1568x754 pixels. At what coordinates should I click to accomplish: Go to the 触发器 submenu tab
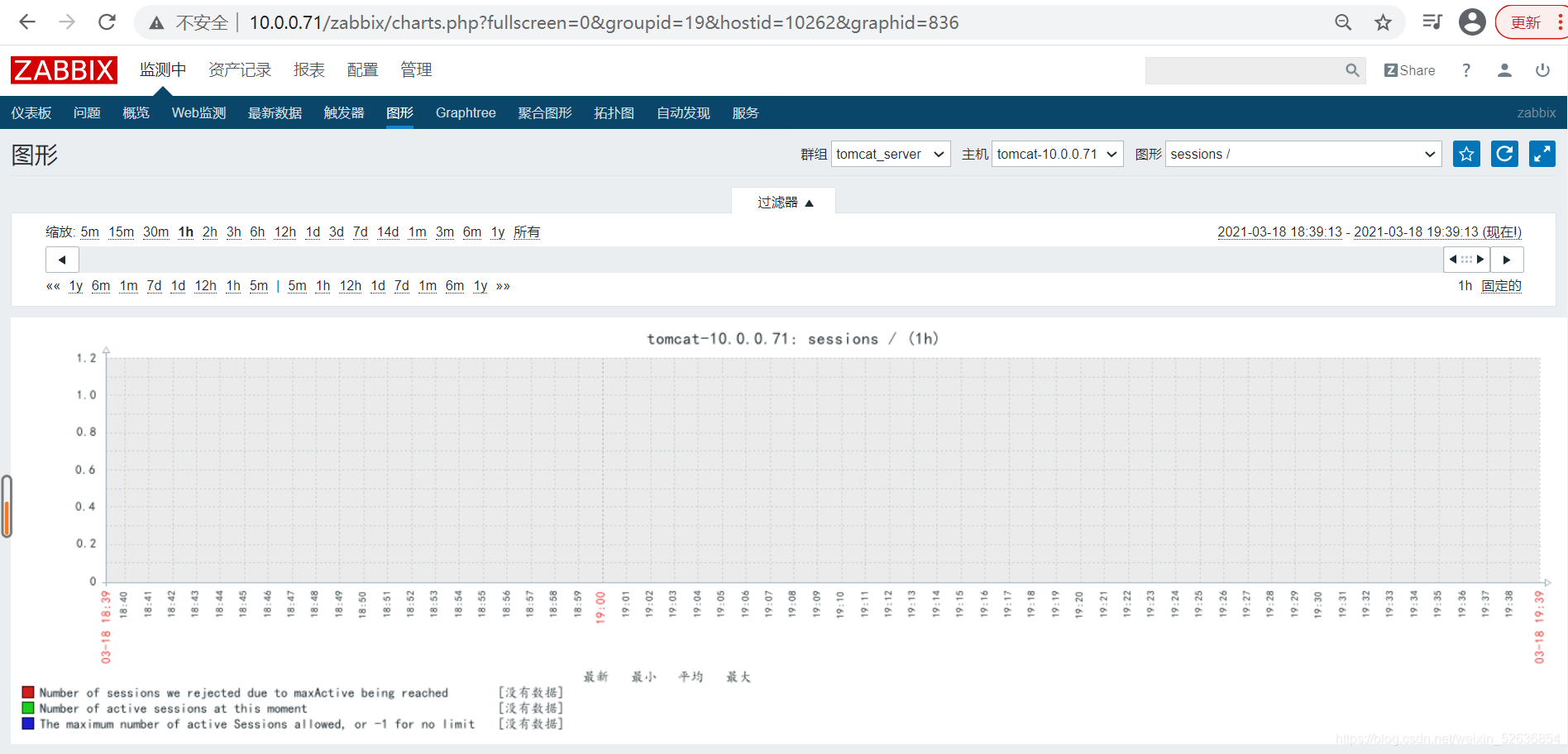coord(344,113)
